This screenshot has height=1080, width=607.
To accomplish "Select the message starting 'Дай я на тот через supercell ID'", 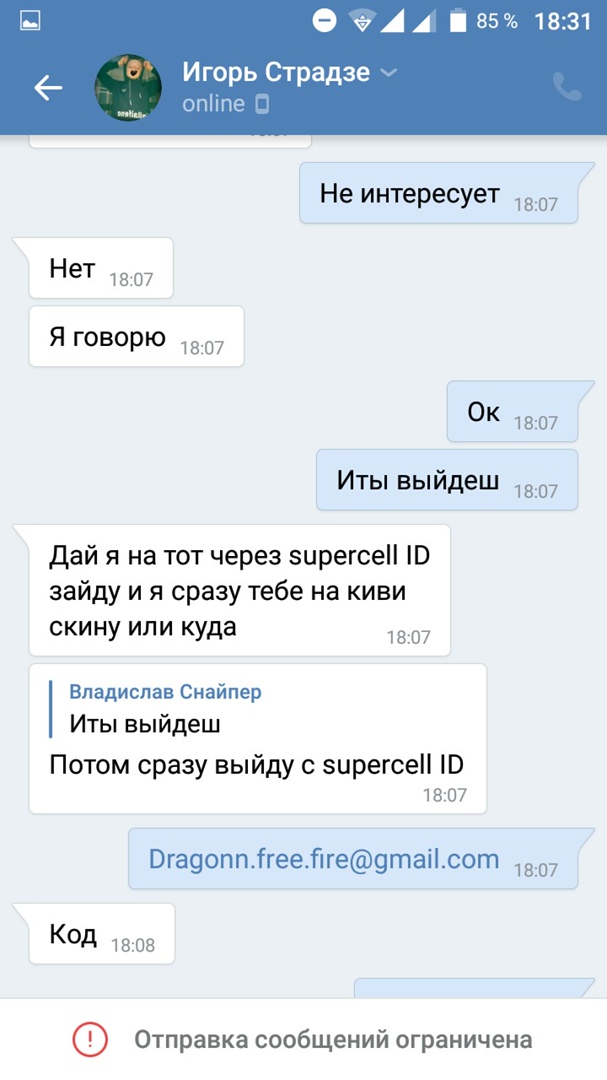I will click(240, 590).
